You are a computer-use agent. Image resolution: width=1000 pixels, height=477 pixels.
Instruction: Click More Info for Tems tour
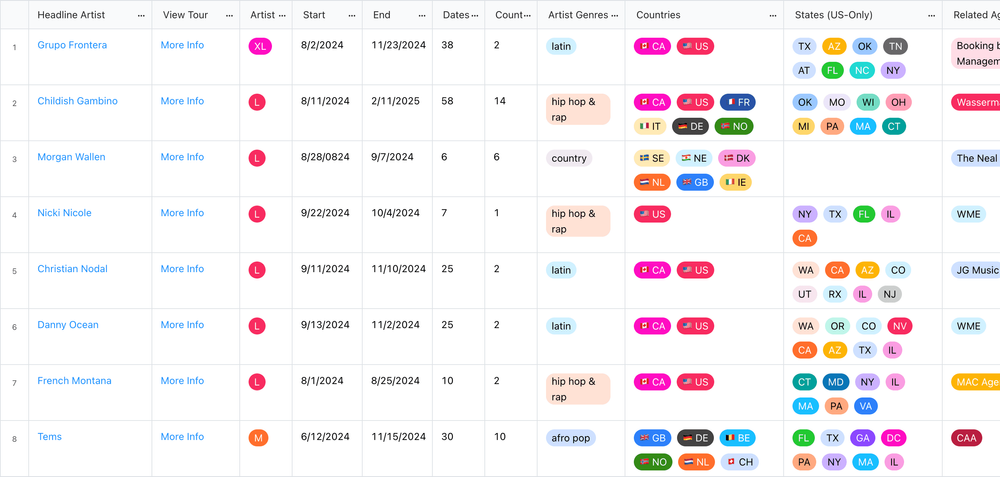click(x=182, y=436)
